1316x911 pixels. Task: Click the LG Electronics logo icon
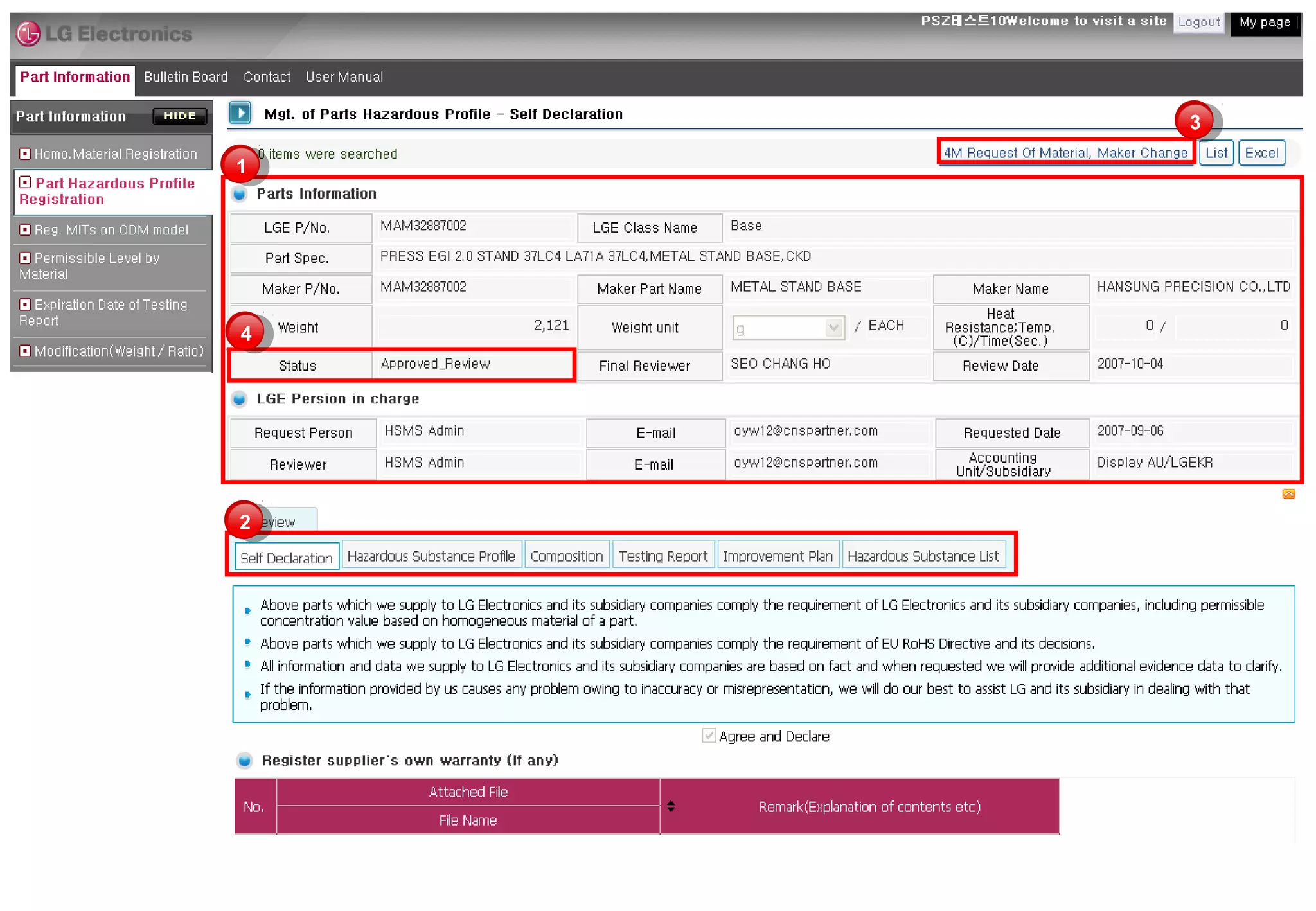28,33
